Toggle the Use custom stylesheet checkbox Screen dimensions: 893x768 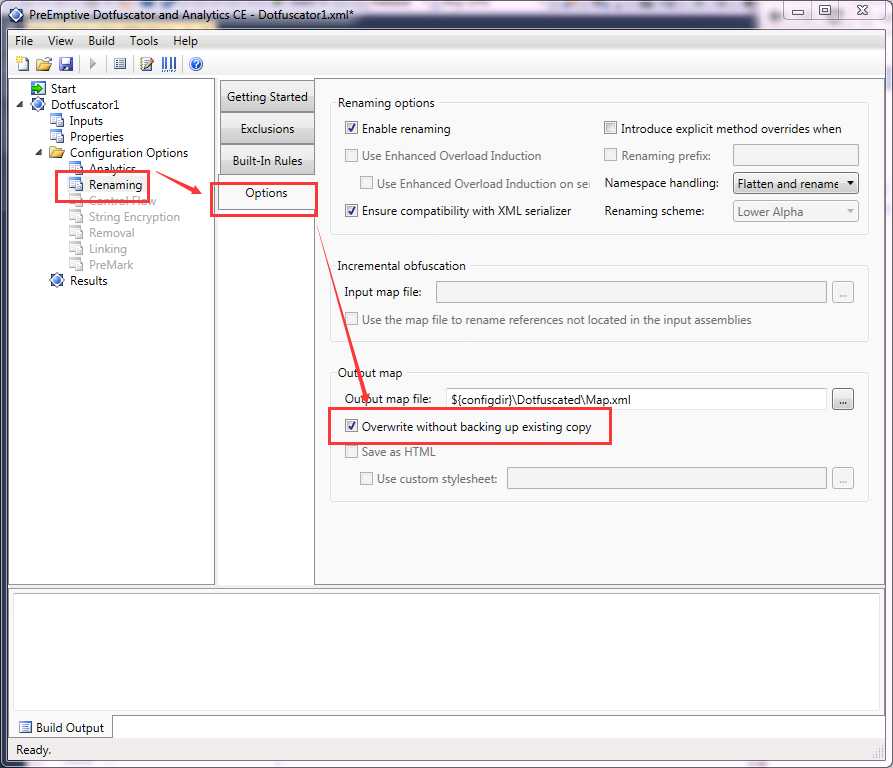tap(367, 478)
